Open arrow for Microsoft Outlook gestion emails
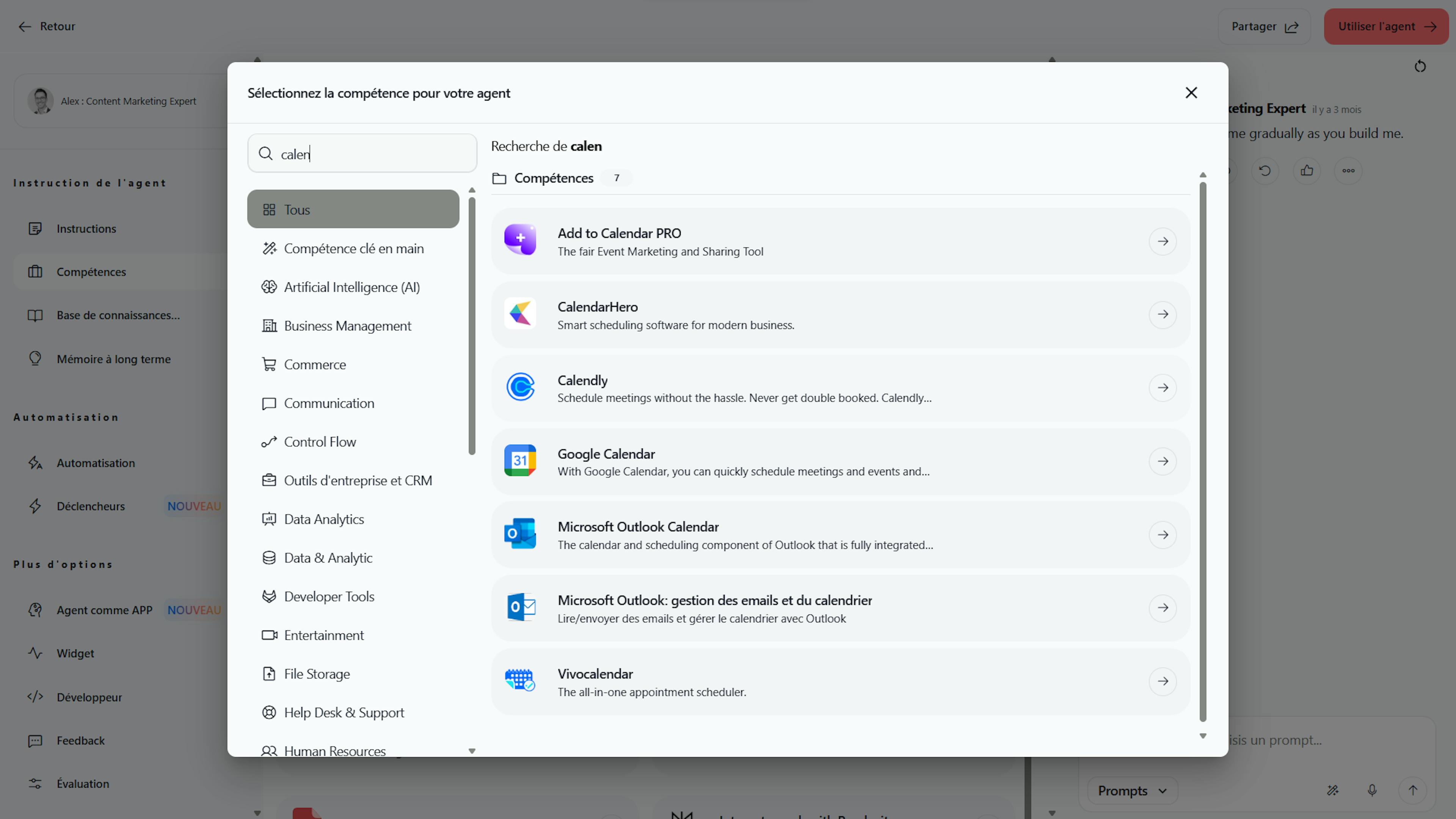 (x=1162, y=607)
